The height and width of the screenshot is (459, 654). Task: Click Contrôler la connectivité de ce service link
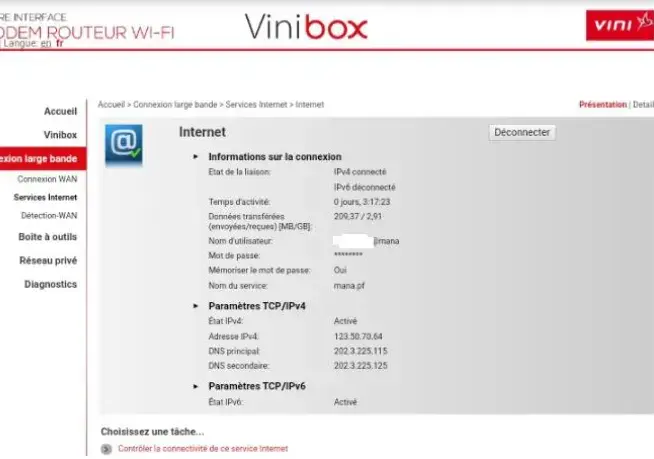tap(202, 449)
